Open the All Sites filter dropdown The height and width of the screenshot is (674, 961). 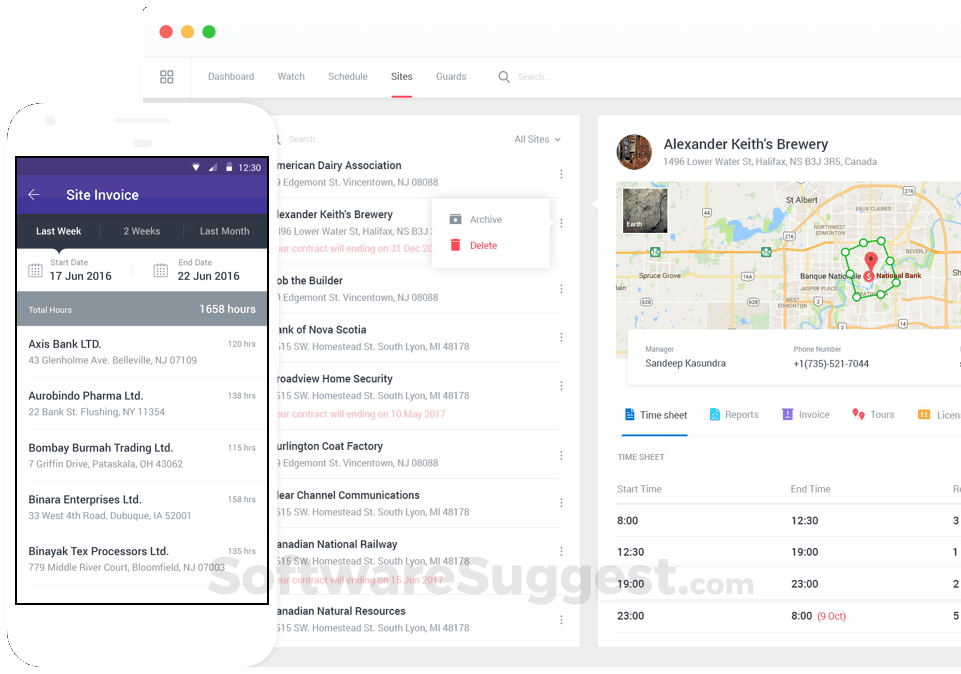(x=537, y=139)
